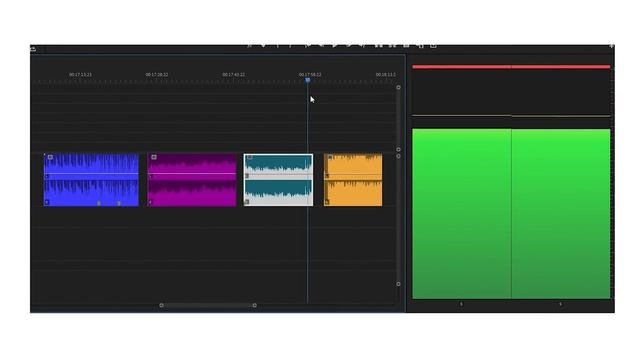Image resolution: width=640 pixels, height=360 pixels.
Task: Click the fx badge on the orange clip
Action: 330,158
